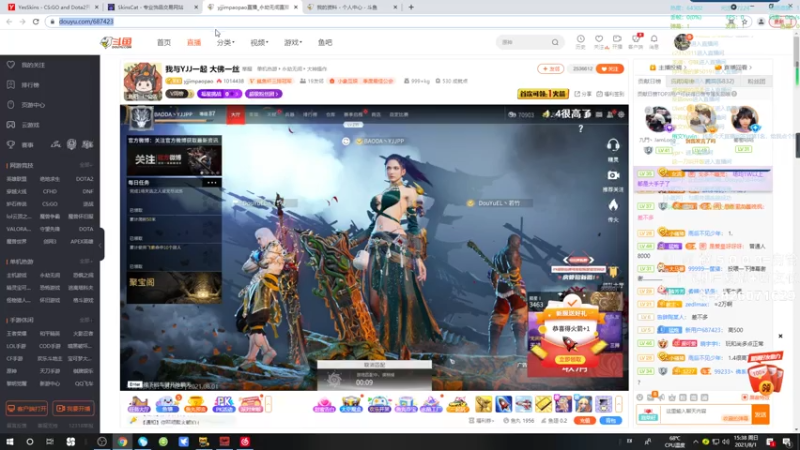Expand 全部 next to 网游竞技
The image size is (800, 450).
[85, 165]
